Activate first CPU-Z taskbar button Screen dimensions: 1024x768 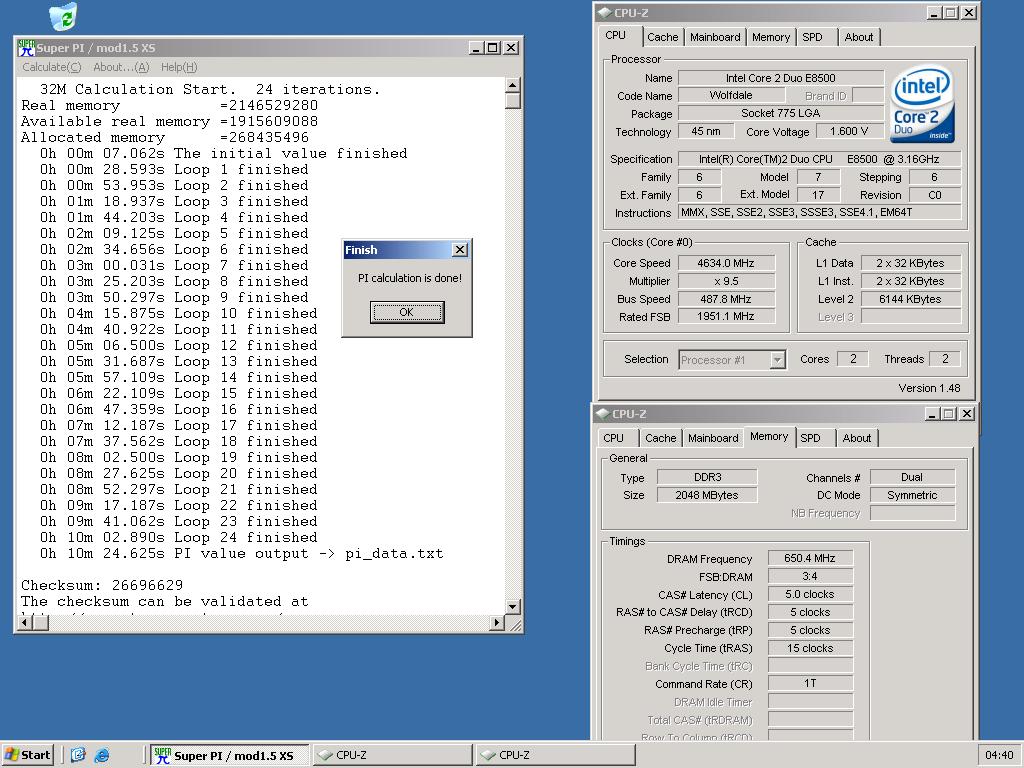pos(392,755)
